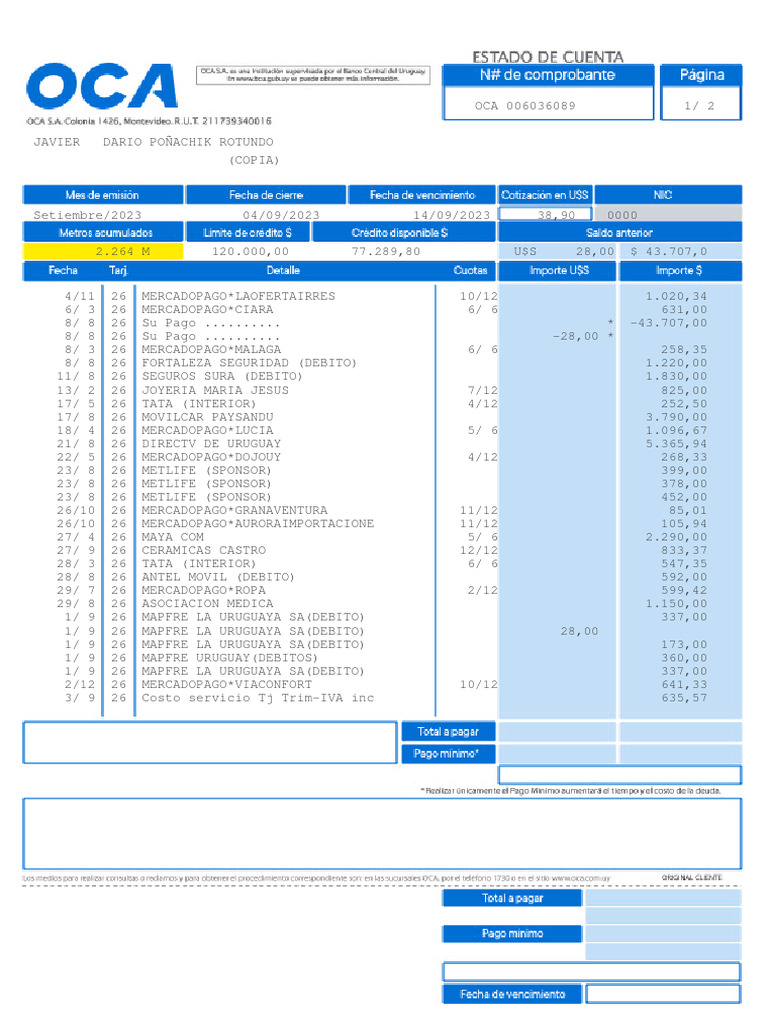This screenshot has width=768, height=1024.
Task: Click the empty Fecha de vencimiento field in the stub
Action: pyautogui.click(x=664, y=994)
